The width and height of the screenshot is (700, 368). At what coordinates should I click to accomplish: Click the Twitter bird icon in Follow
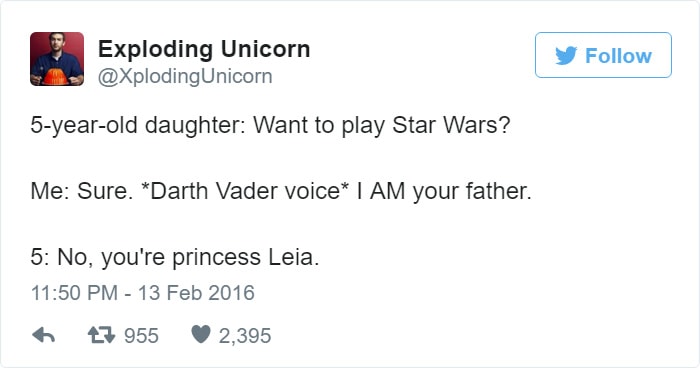point(566,56)
